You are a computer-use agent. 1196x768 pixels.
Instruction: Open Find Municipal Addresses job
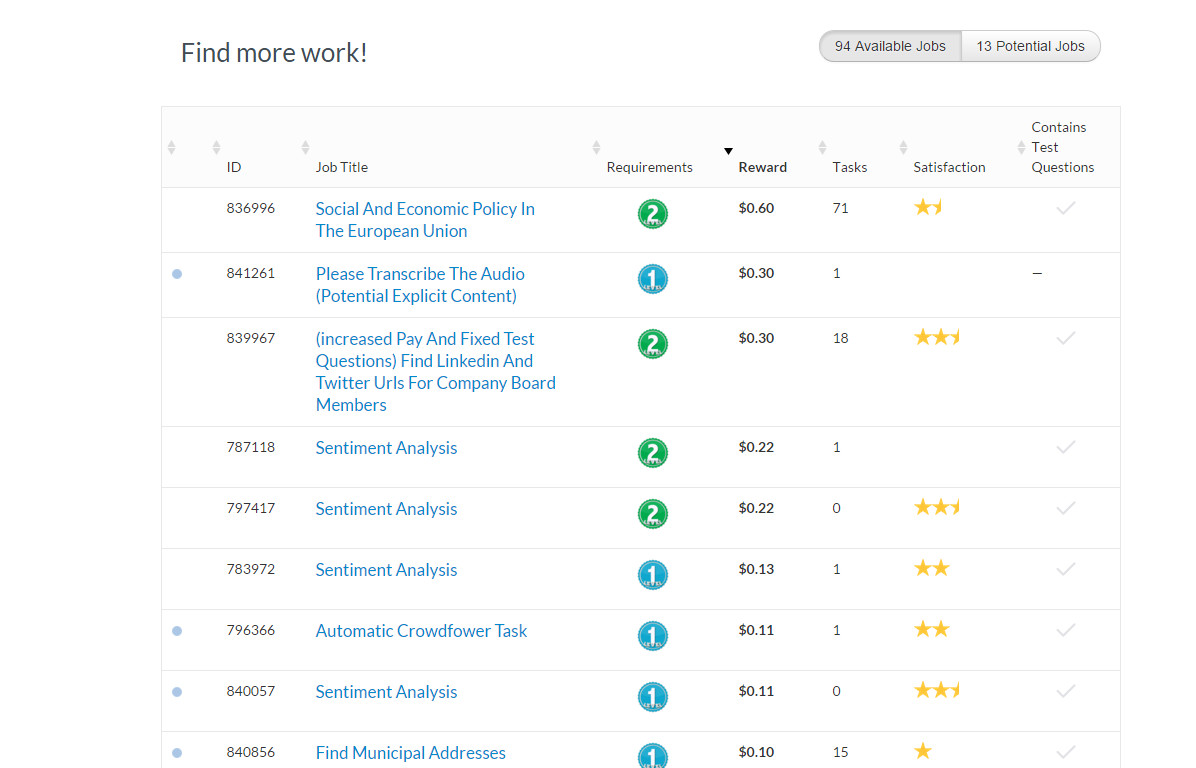tap(411, 753)
